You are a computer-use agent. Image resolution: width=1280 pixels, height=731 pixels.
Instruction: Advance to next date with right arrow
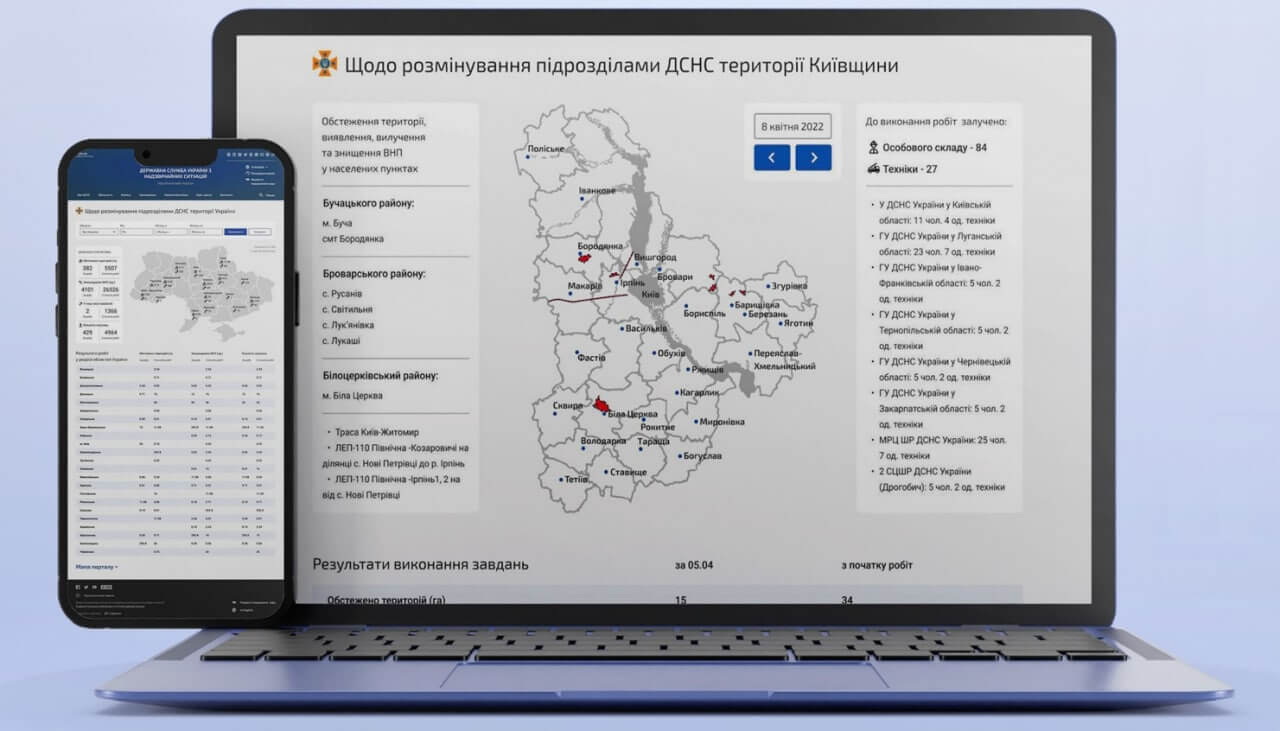(813, 157)
